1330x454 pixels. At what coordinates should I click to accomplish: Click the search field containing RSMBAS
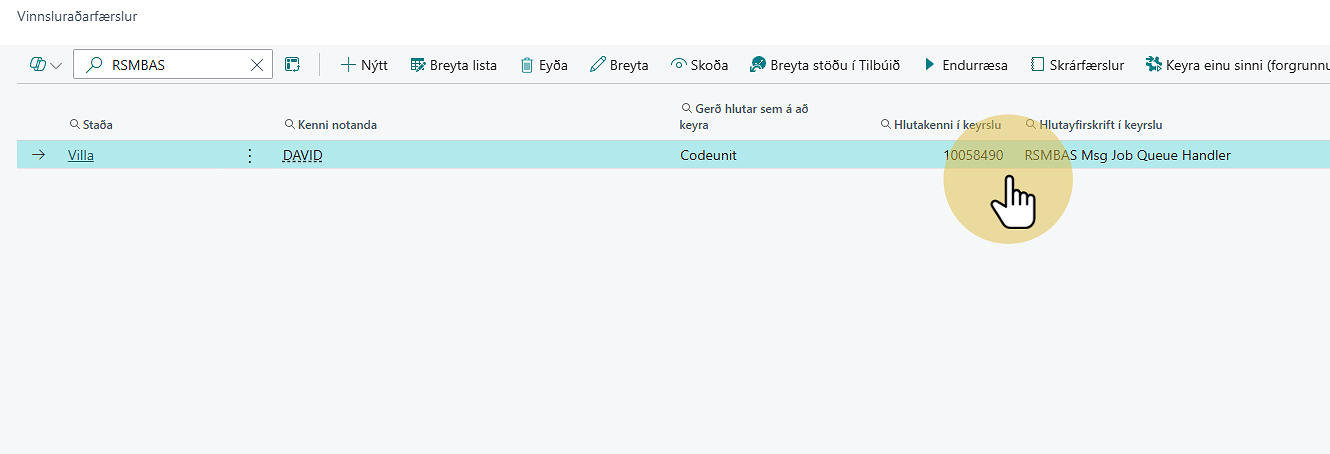pos(172,65)
